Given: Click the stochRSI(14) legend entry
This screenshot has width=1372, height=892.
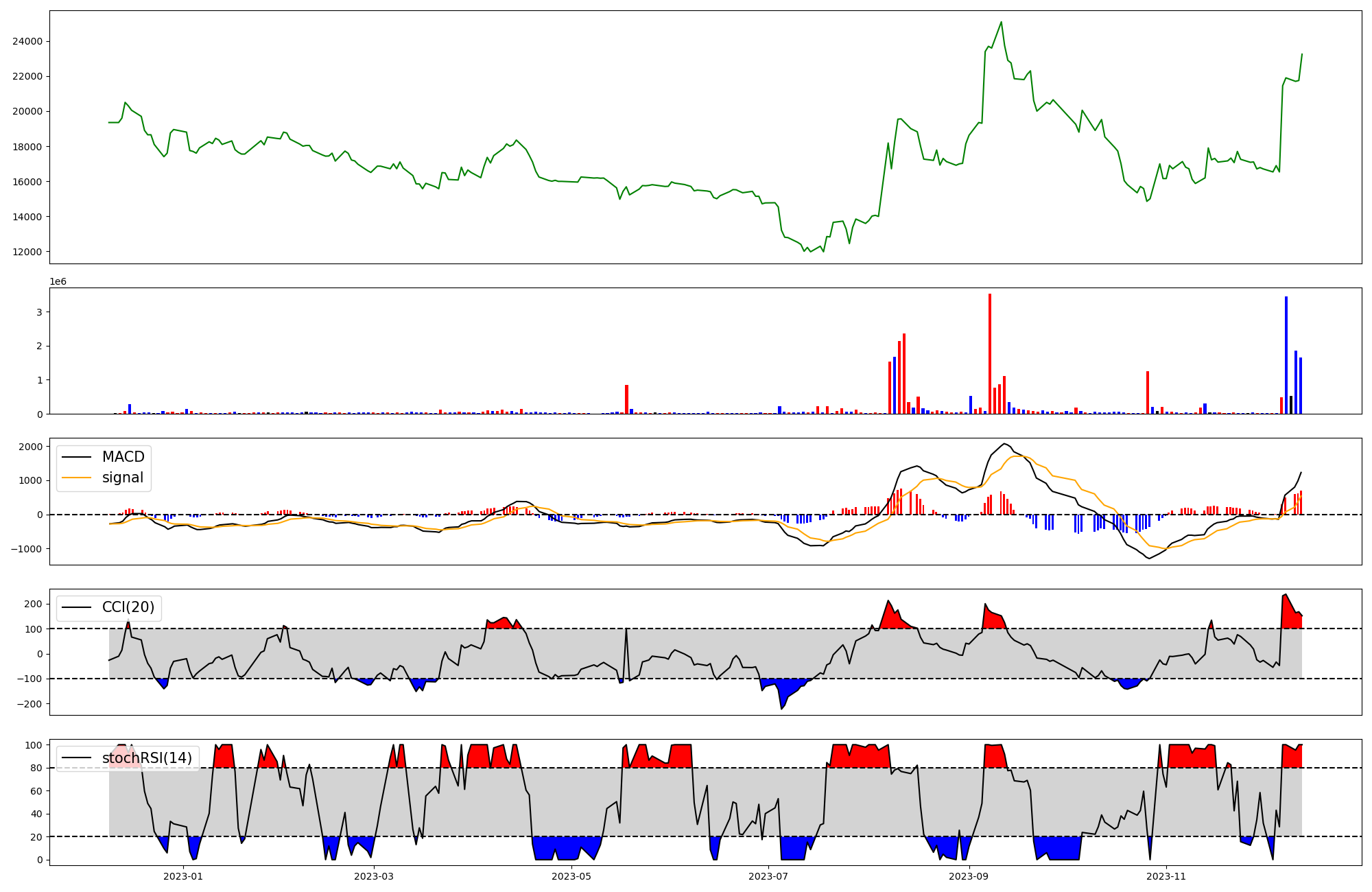Looking at the screenshot, I should click(146, 758).
